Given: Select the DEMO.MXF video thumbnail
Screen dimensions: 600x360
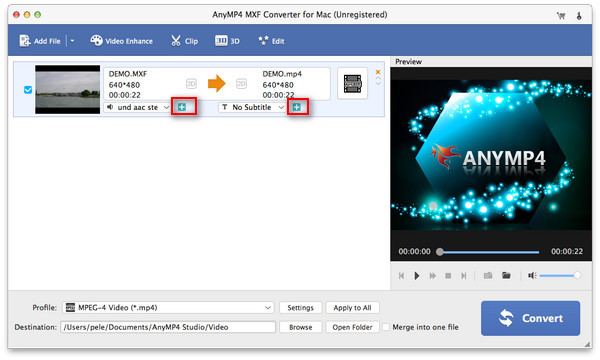Looking at the screenshot, I should click(x=67, y=90).
